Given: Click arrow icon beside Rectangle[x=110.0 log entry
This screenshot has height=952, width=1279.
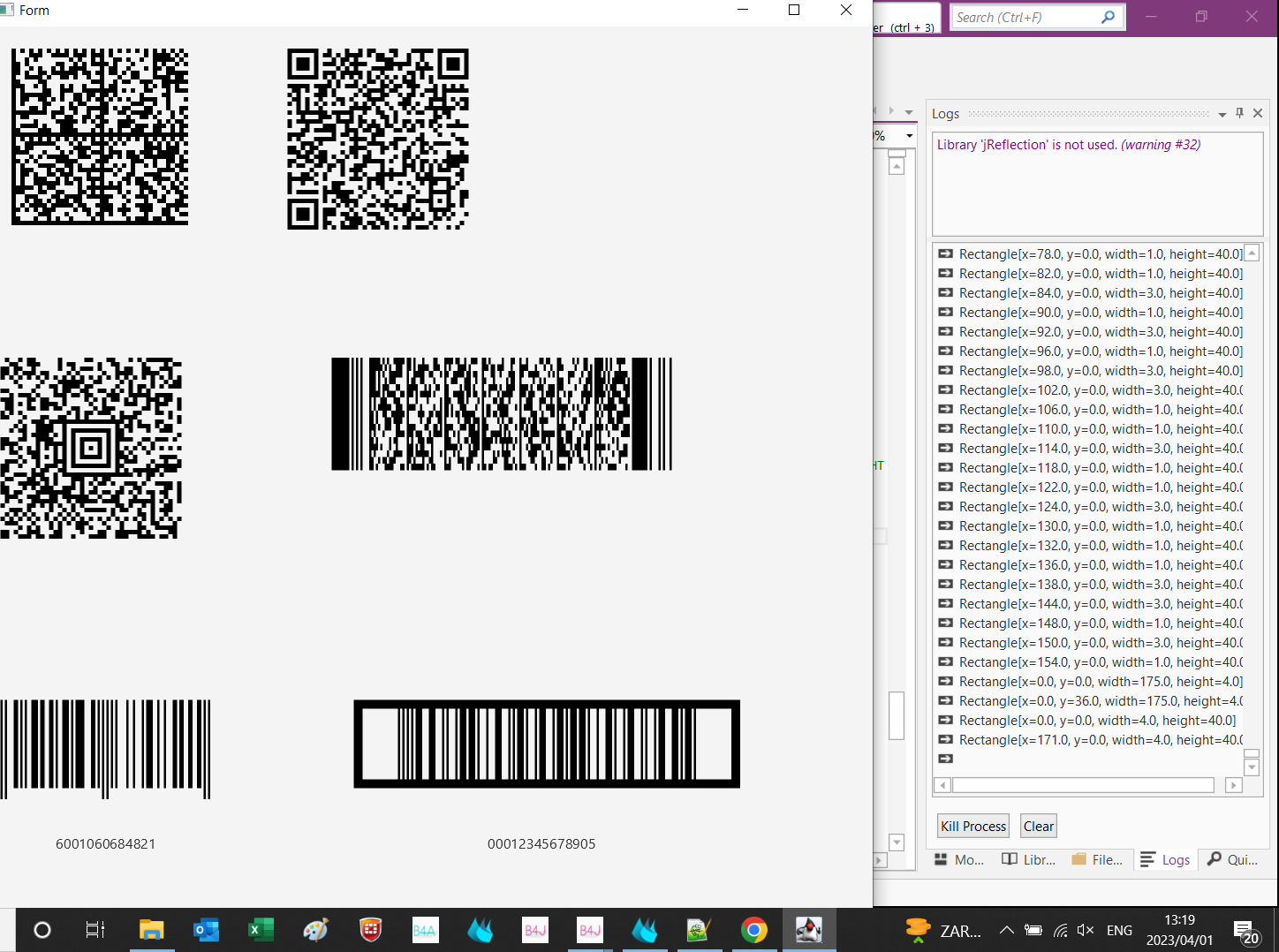Looking at the screenshot, I should [x=945, y=428].
